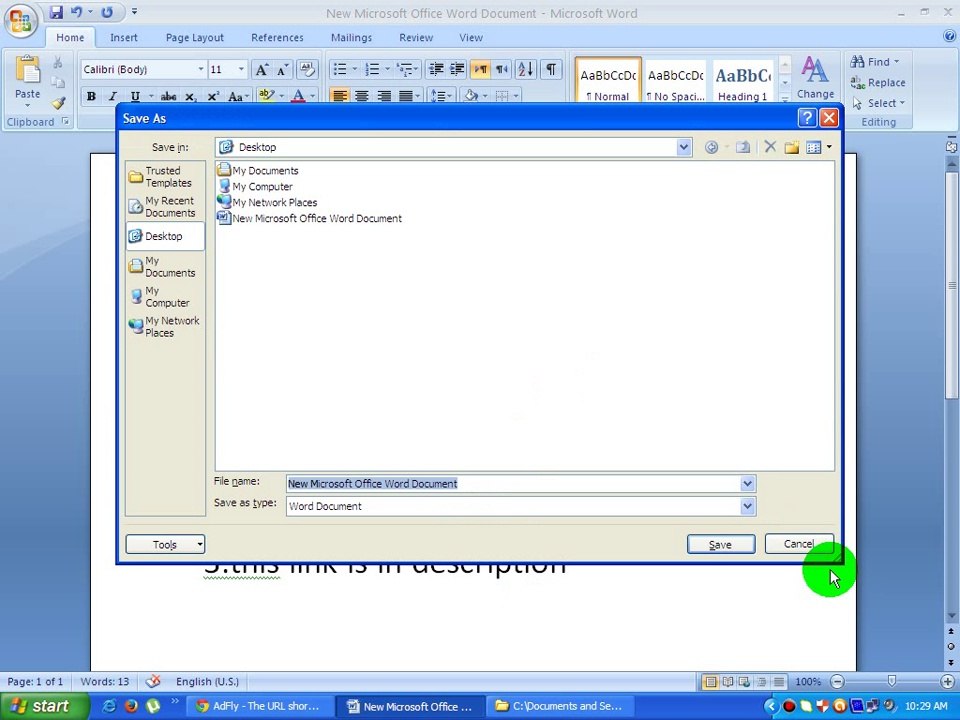Select My Network Places in places bar

click(164, 327)
